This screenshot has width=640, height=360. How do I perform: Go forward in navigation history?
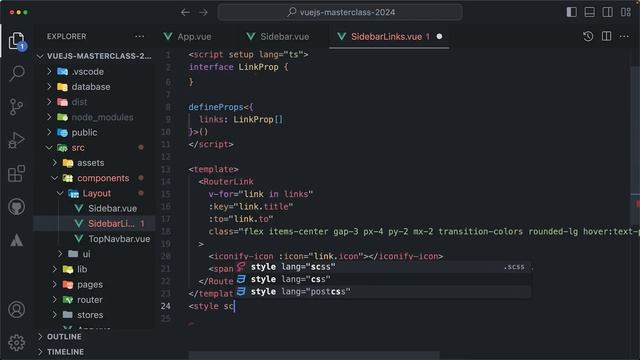coord(203,12)
